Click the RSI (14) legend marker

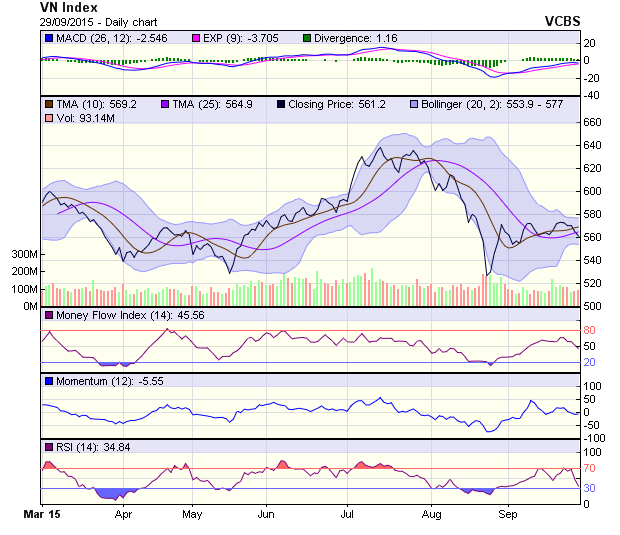[48, 446]
